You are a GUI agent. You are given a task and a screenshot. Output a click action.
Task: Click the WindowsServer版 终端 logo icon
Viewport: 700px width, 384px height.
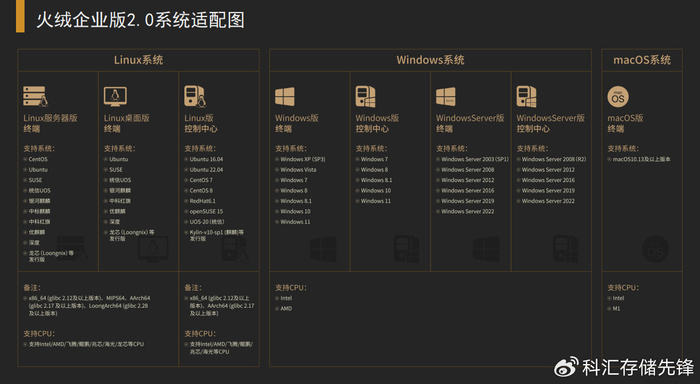click(446, 96)
